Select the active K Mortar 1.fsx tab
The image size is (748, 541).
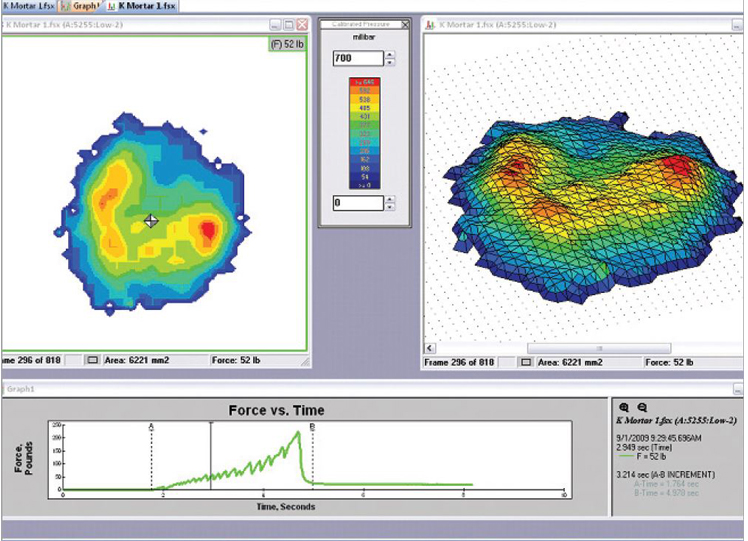coord(145,5)
